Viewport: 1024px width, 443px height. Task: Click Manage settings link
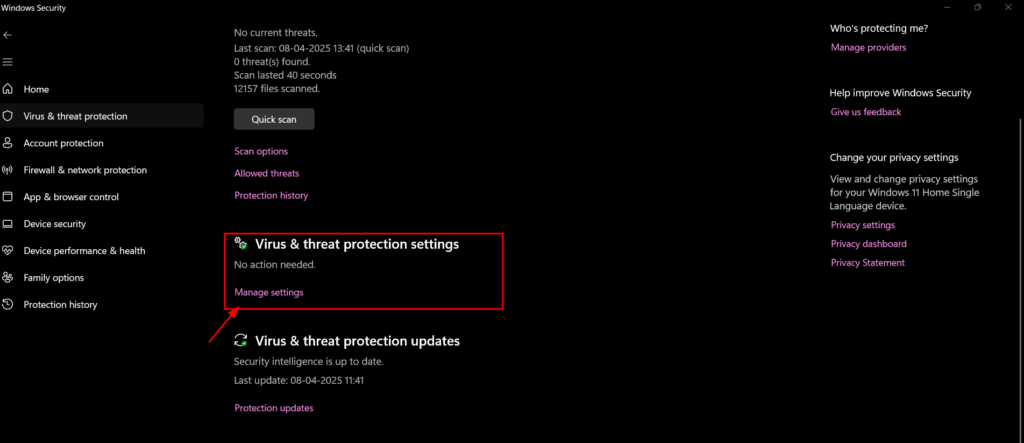tap(268, 293)
